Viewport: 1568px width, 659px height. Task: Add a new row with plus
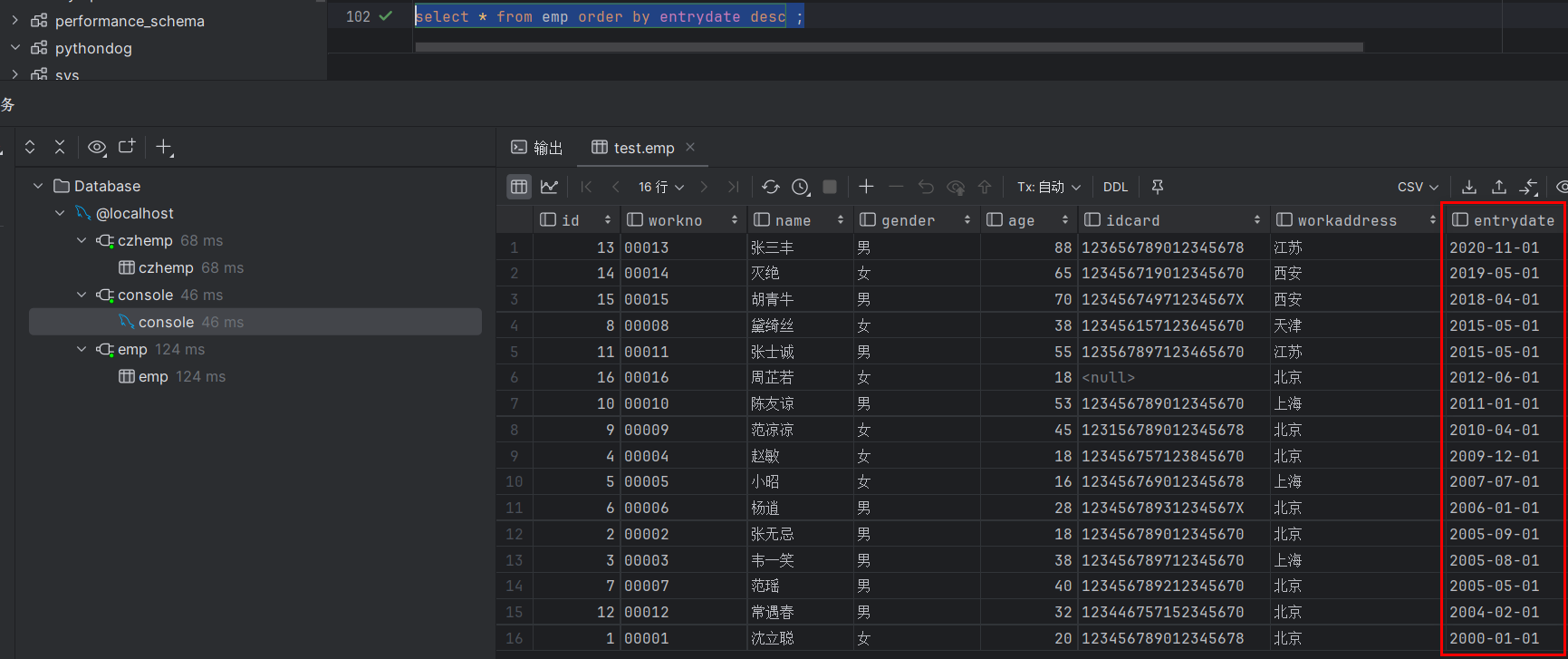866,187
